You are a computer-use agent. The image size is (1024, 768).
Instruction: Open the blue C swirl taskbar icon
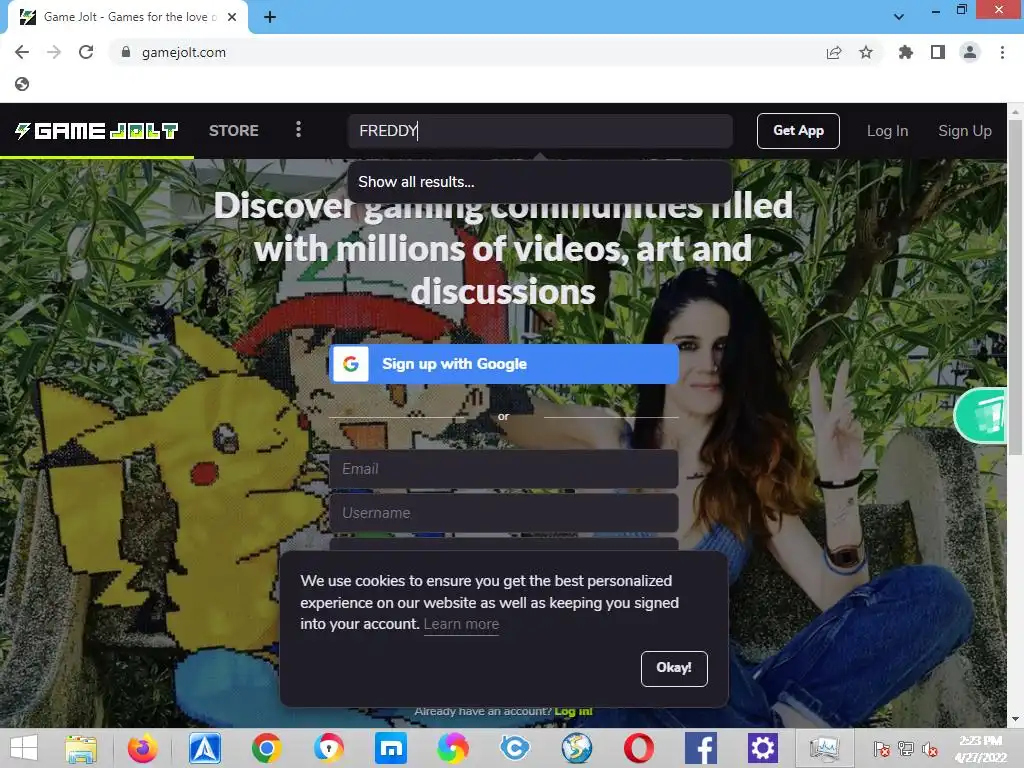(x=515, y=748)
